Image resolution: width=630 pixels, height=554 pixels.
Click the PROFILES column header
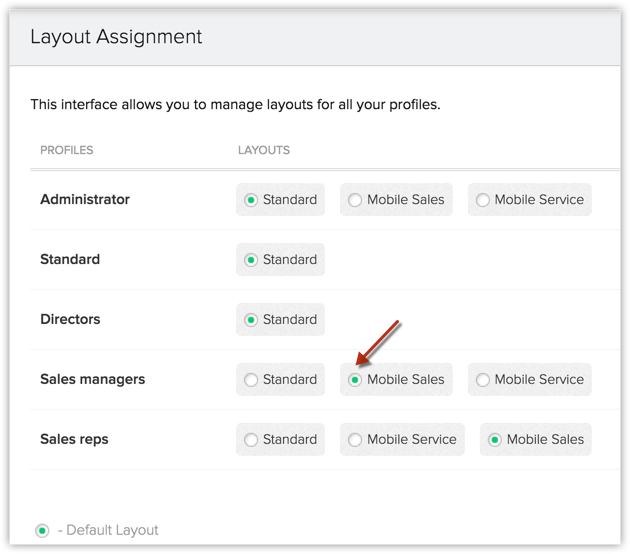coord(66,150)
